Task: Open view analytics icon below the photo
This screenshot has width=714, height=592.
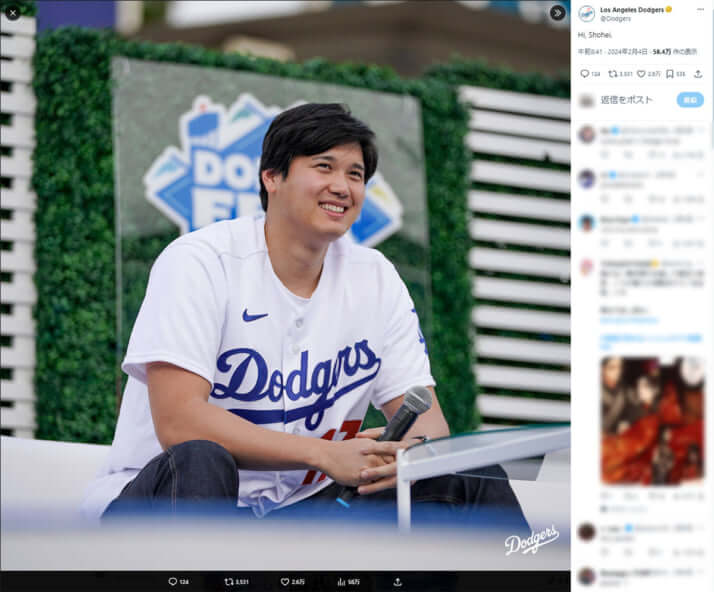Action: pos(341,582)
